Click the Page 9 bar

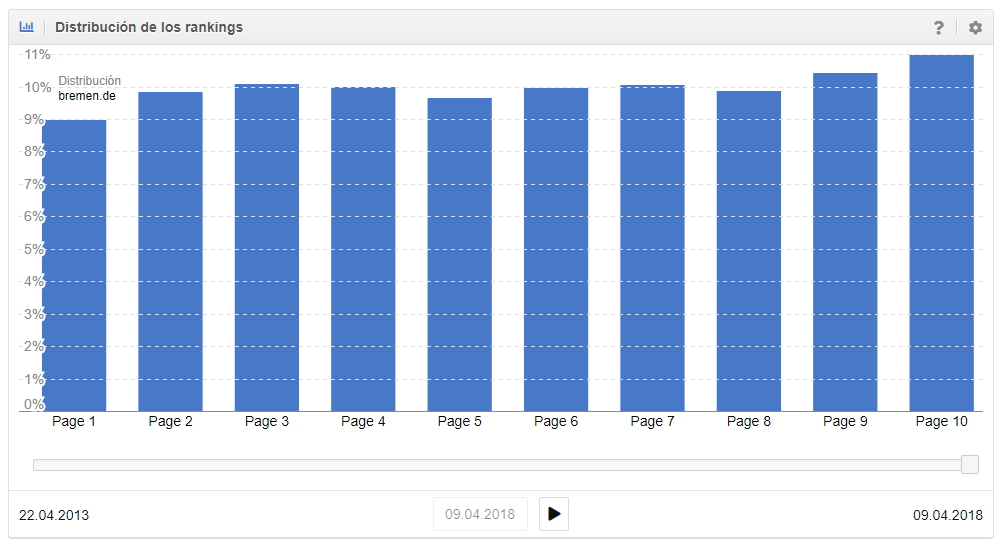point(845,242)
